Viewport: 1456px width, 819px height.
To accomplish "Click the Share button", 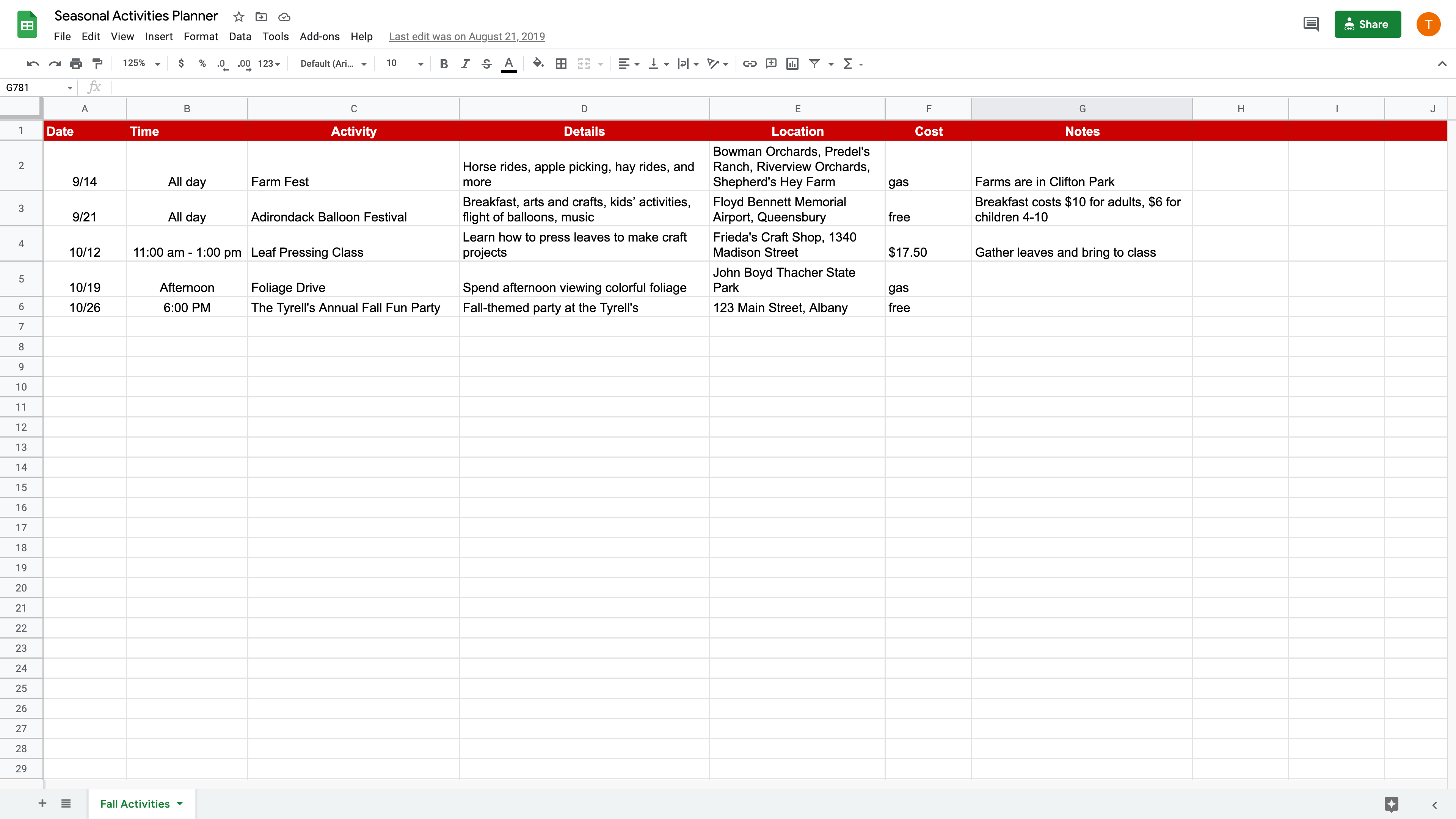I will 1367,24.
